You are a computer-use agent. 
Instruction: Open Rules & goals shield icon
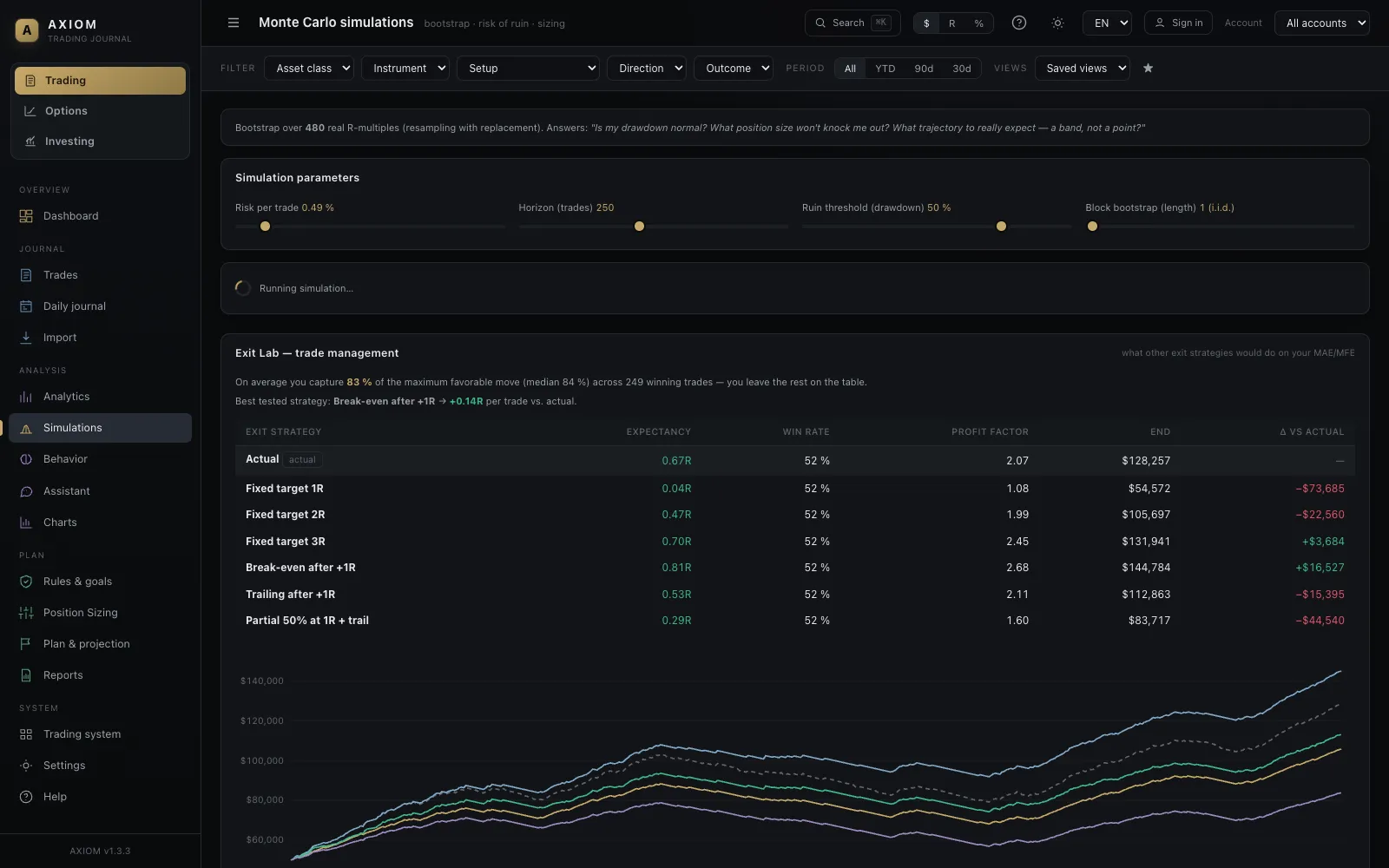coord(26,582)
